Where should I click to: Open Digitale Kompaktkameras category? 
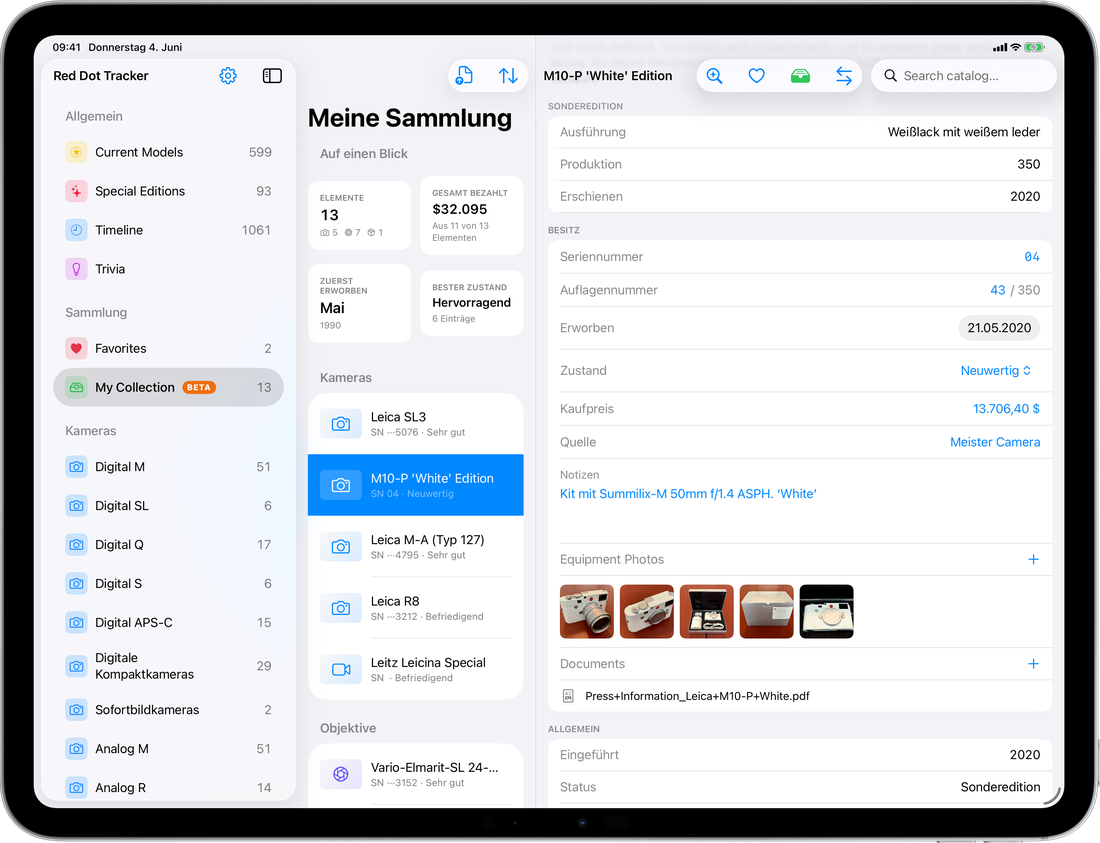coord(168,666)
